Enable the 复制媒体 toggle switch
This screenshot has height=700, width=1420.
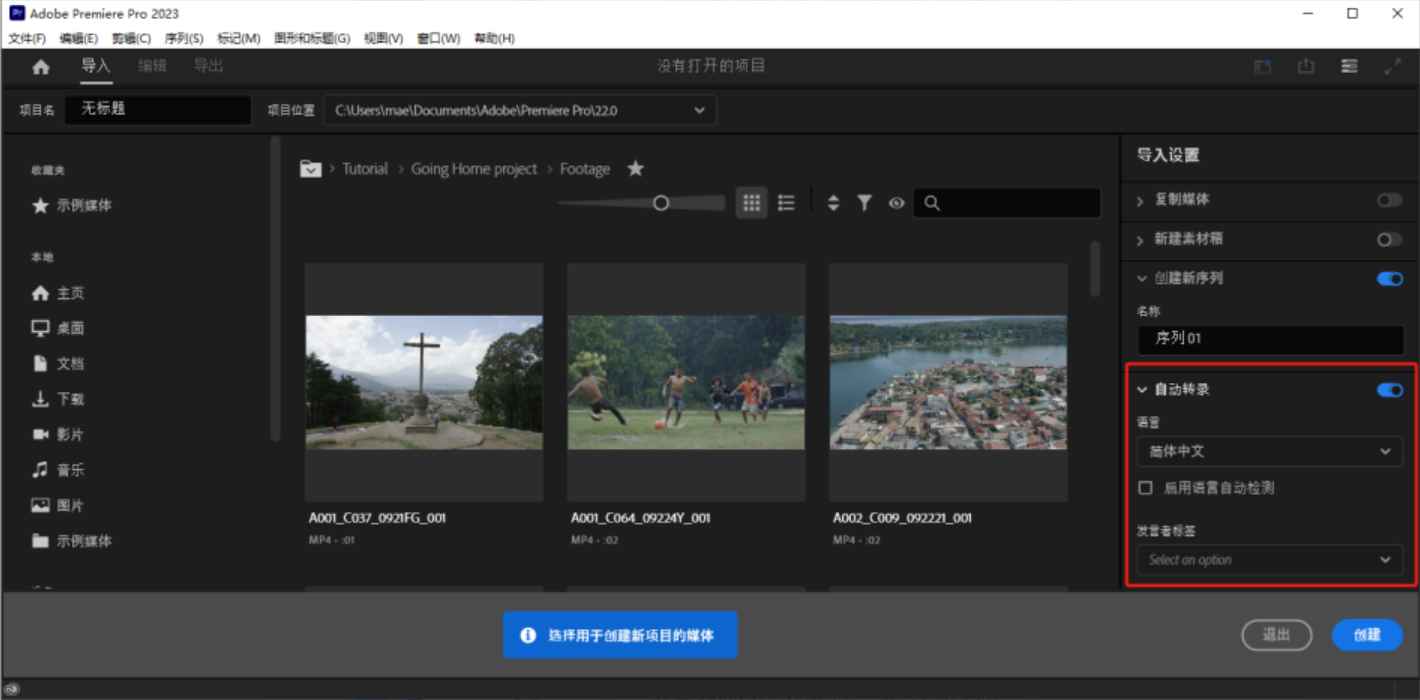(1388, 200)
